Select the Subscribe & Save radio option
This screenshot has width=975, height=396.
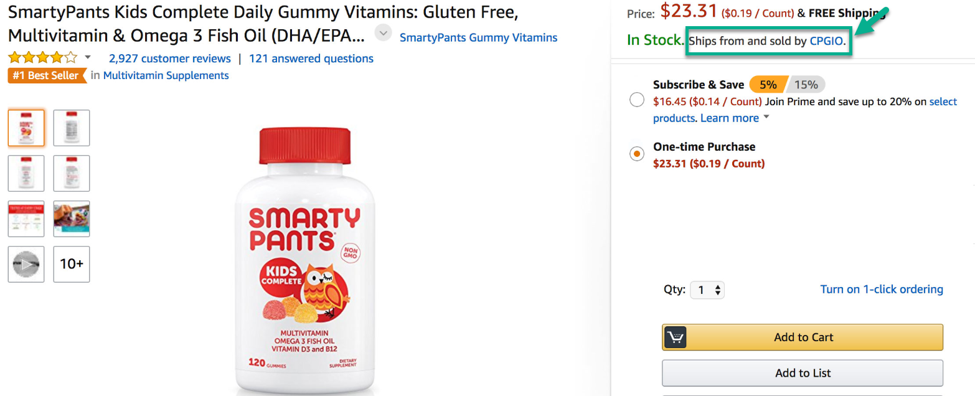637,100
